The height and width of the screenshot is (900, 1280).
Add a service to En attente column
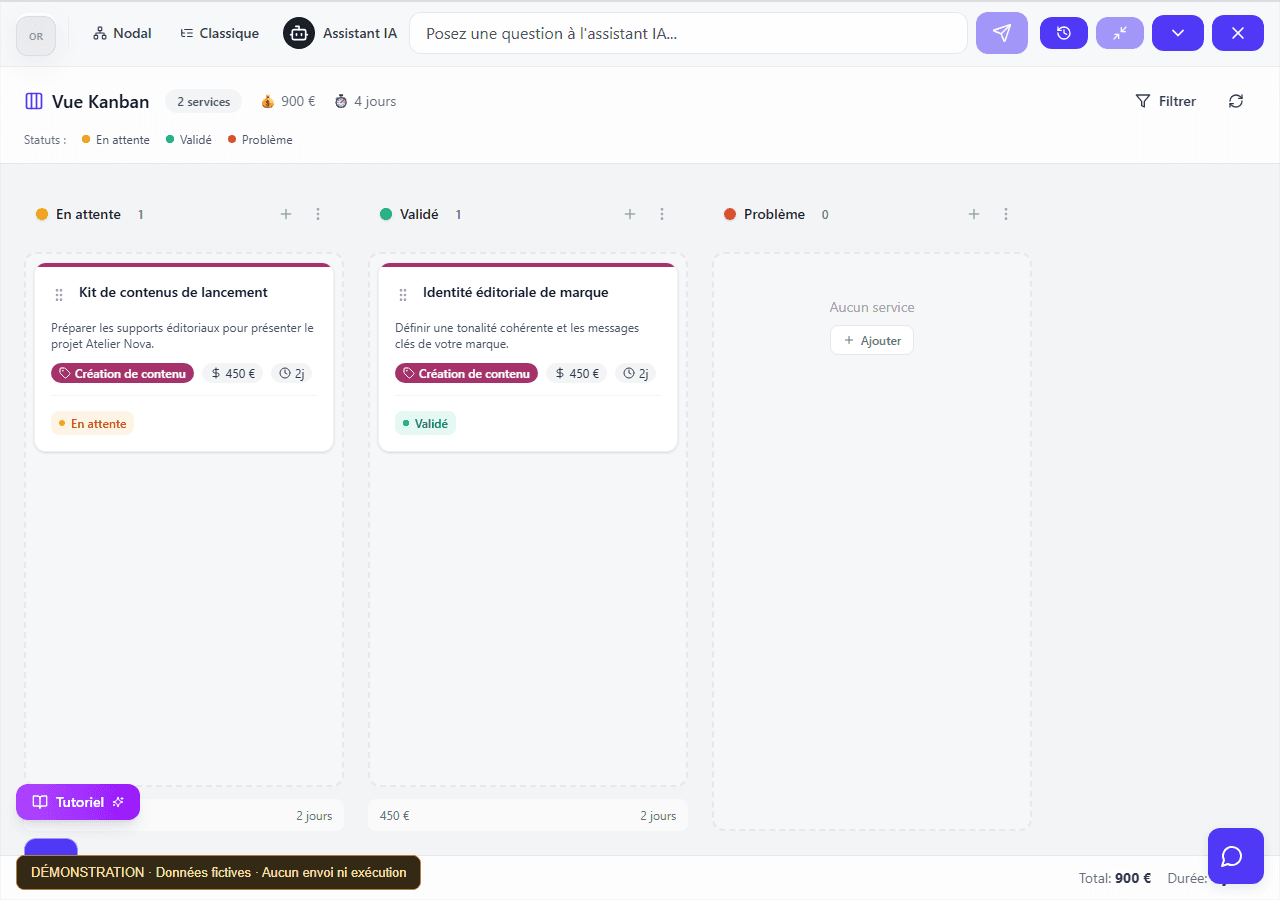point(286,214)
